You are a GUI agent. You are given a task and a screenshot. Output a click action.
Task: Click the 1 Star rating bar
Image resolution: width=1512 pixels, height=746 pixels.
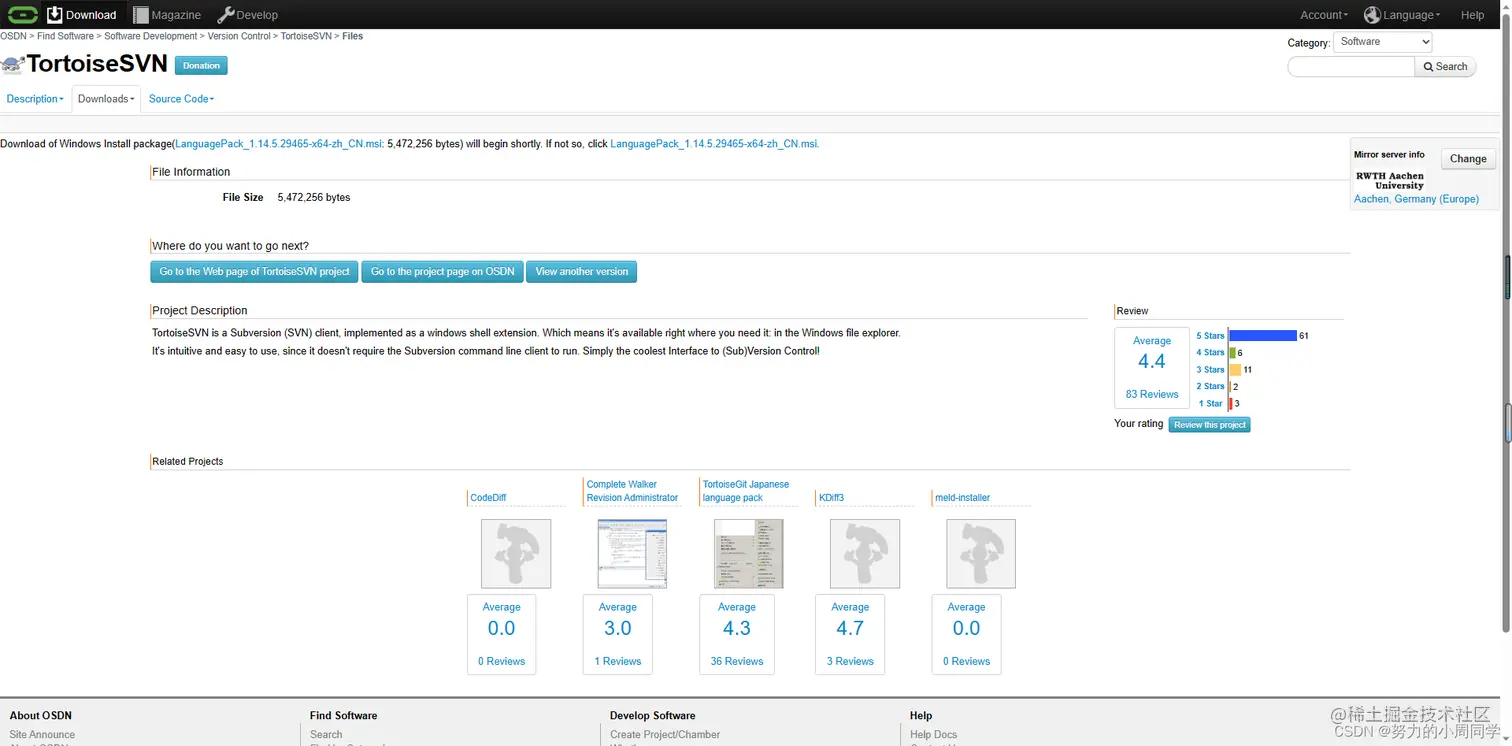coord(1231,404)
